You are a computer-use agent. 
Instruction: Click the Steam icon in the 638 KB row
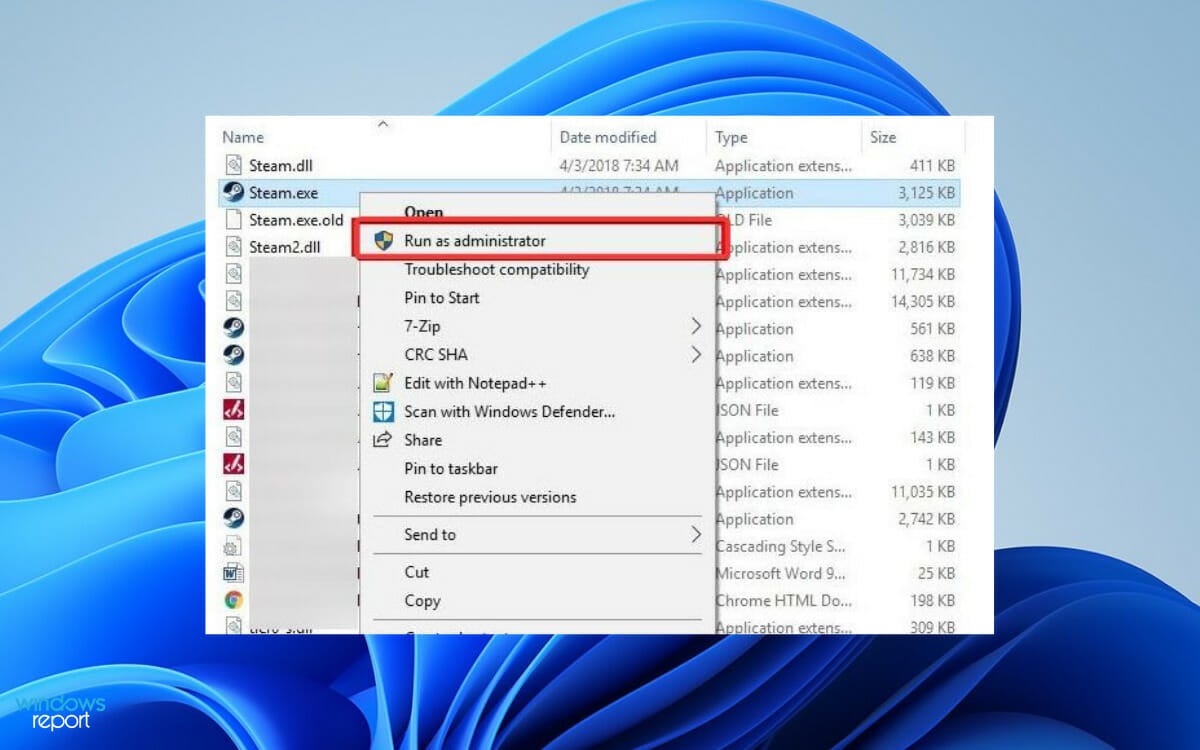tap(233, 355)
